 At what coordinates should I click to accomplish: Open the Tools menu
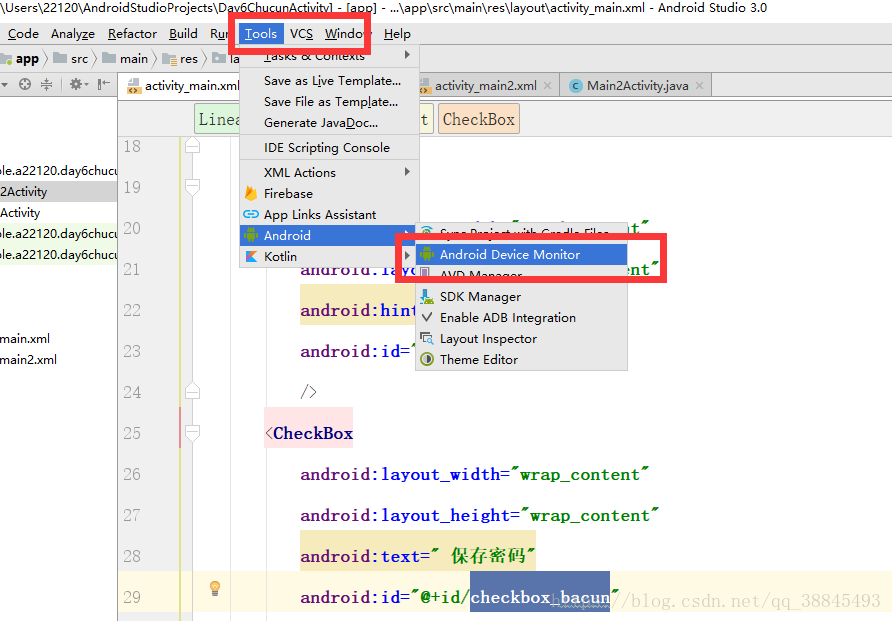coord(261,34)
